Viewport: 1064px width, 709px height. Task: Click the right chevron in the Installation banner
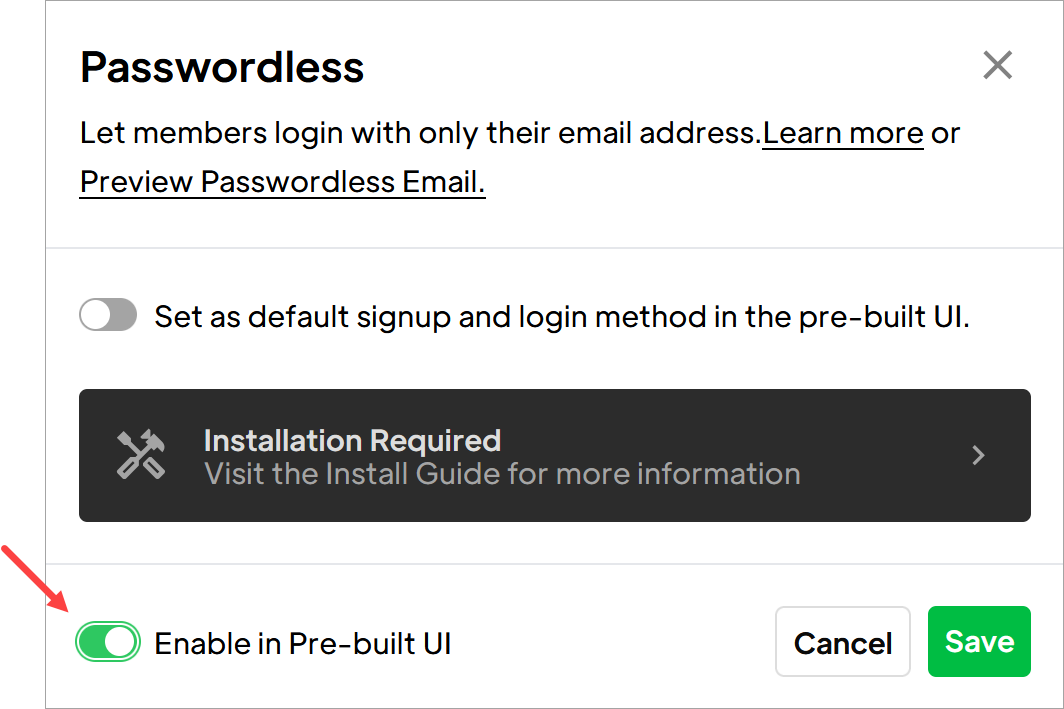coord(978,455)
